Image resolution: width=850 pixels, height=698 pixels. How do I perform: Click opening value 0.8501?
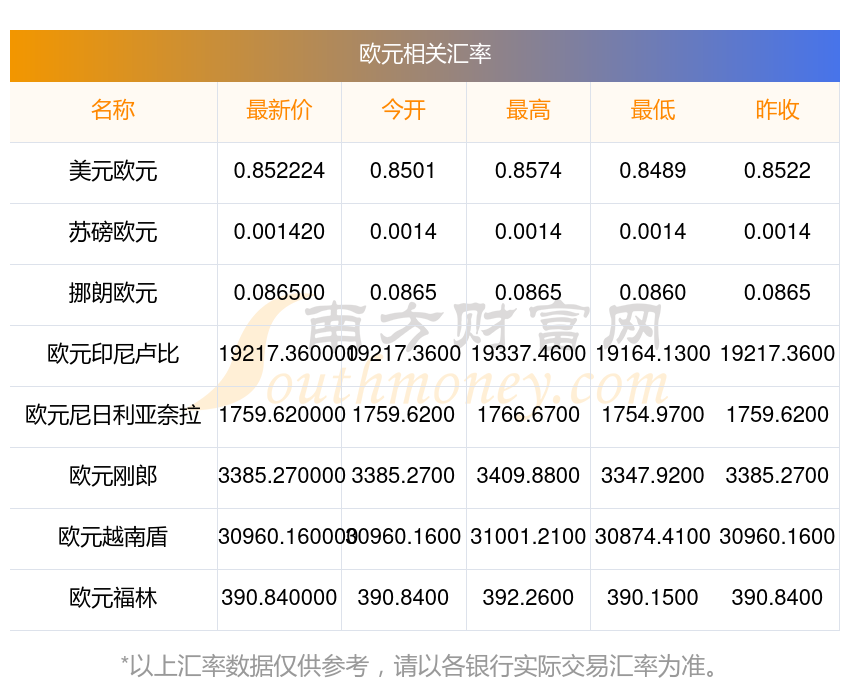[403, 171]
